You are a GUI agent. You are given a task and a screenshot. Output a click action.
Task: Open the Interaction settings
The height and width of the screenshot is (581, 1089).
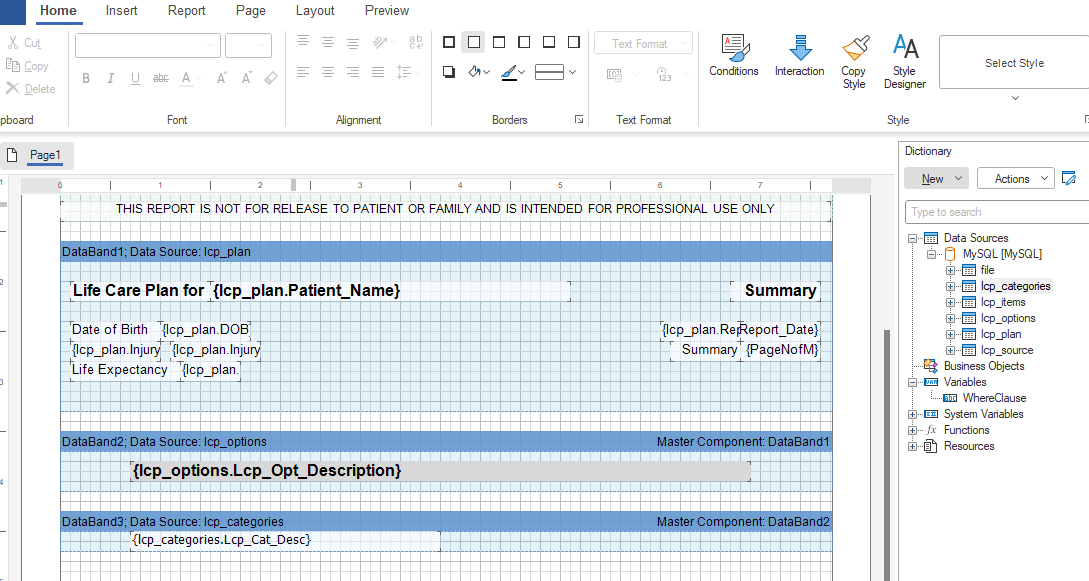tap(799, 56)
